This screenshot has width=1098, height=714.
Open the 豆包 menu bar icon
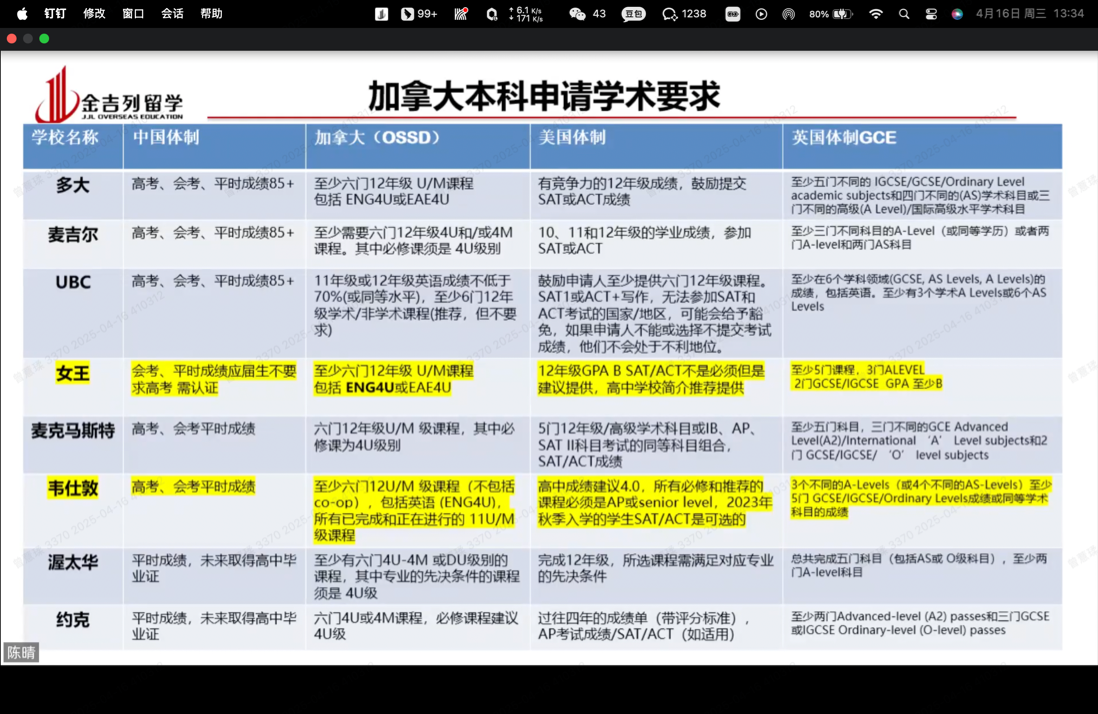(x=634, y=13)
